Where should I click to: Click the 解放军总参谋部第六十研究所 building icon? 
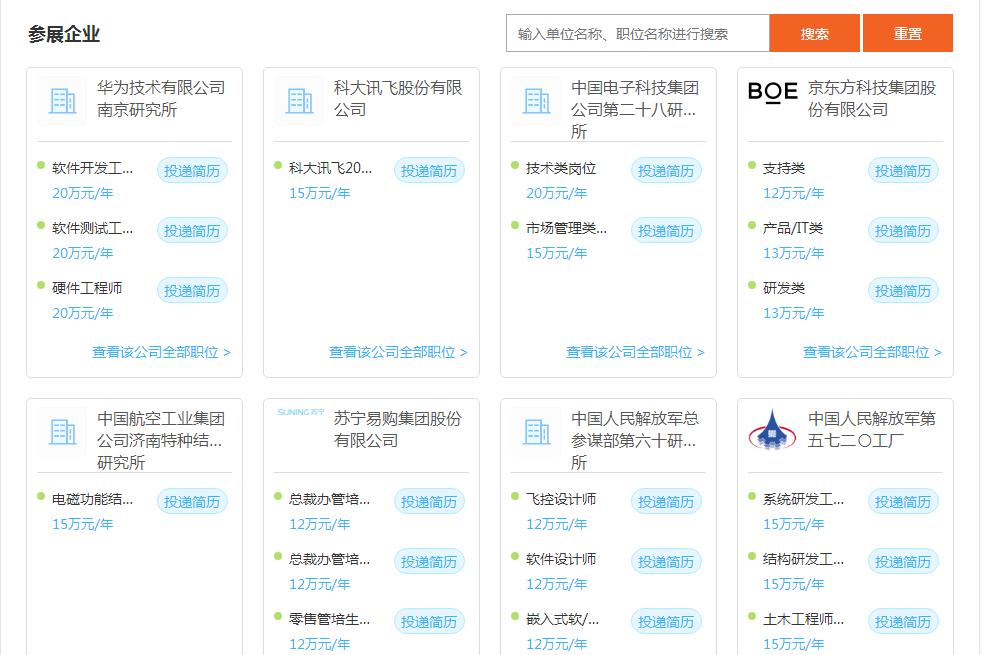pos(536,432)
